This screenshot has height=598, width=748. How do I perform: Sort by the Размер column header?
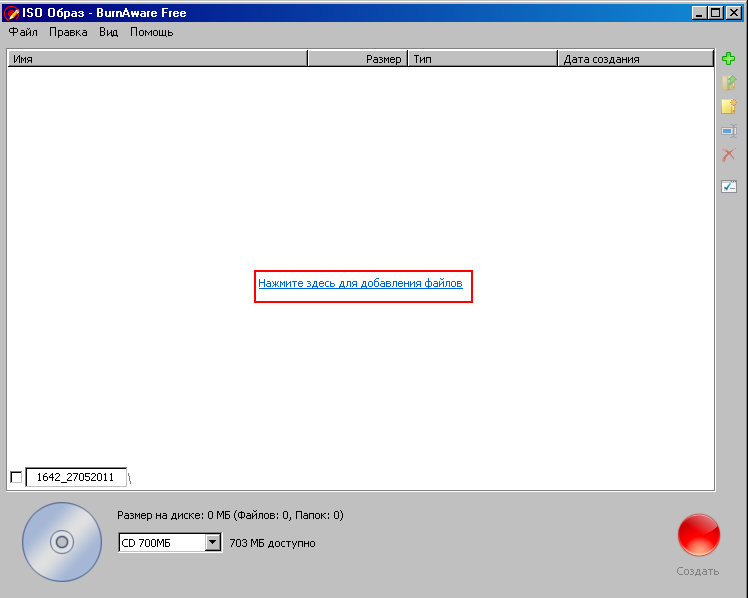click(358, 59)
